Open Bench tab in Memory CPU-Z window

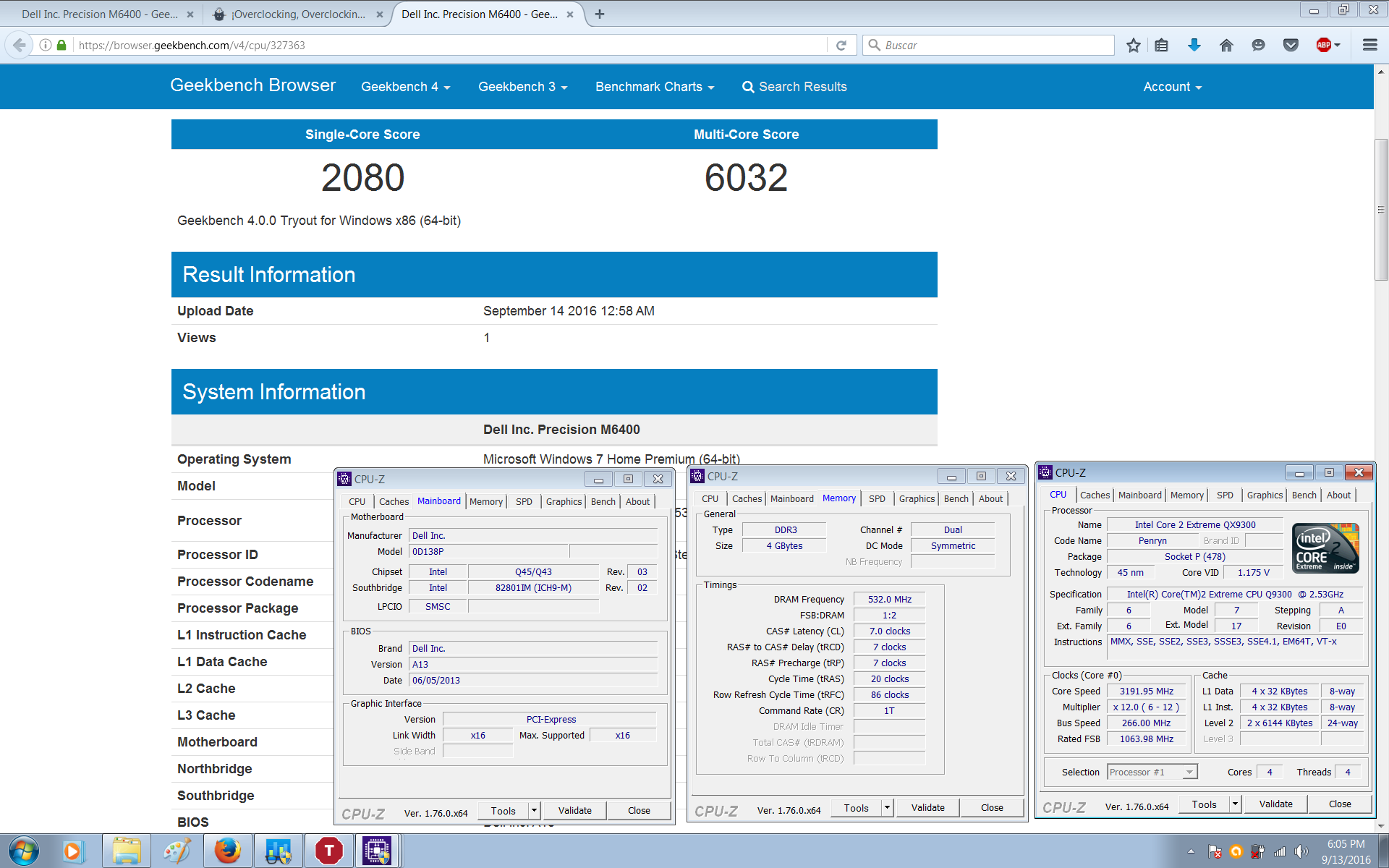[x=956, y=498]
